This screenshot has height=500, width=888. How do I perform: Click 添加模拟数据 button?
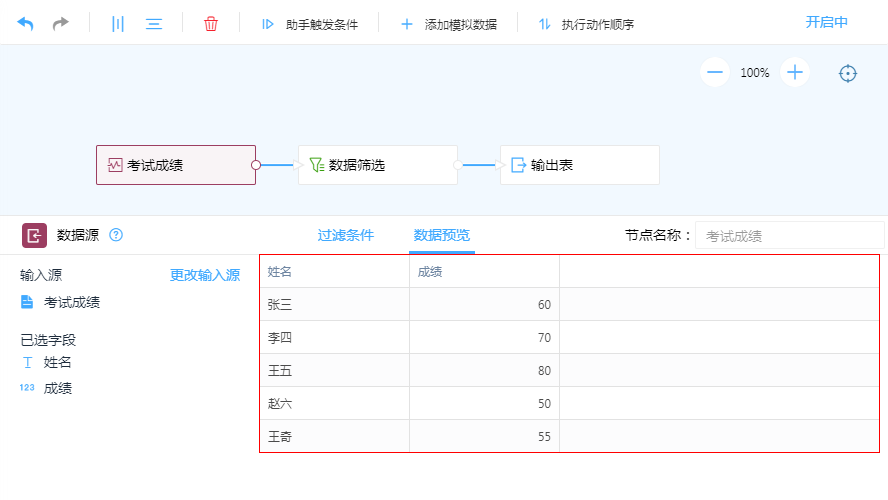pos(448,24)
